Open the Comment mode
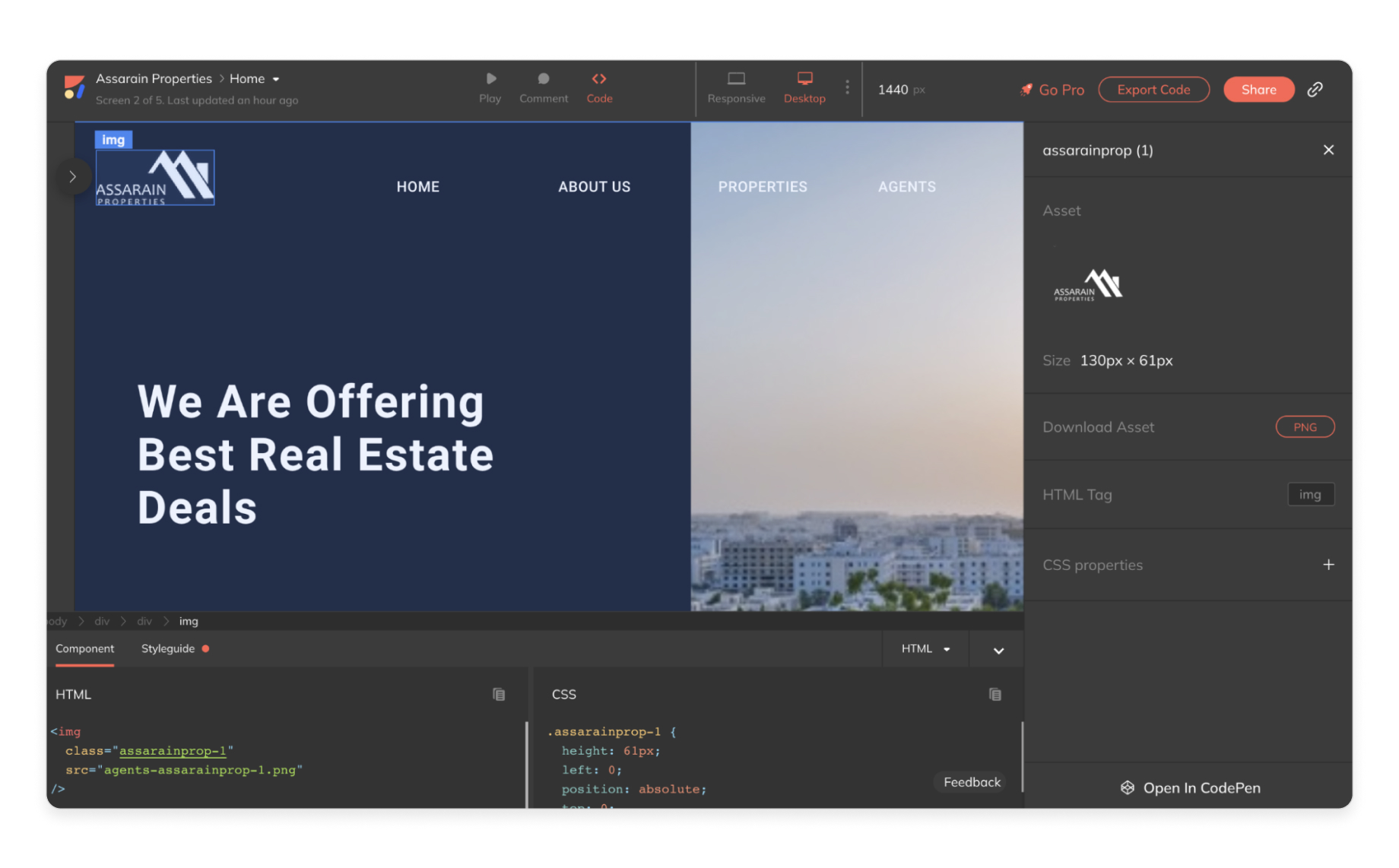The width and height of the screenshot is (1399, 868). click(543, 79)
